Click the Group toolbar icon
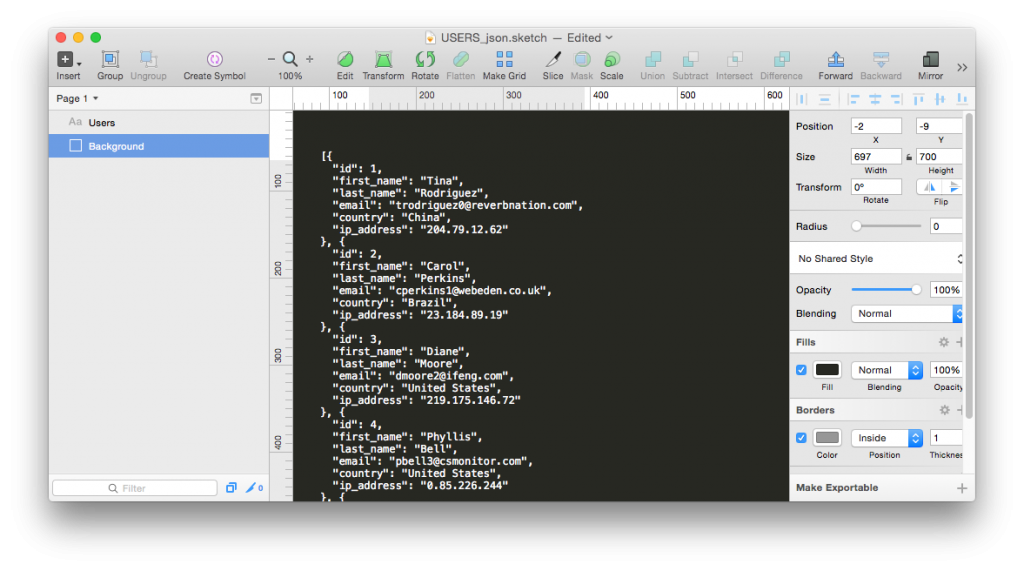This screenshot has width=1024, height=571. tap(110, 59)
